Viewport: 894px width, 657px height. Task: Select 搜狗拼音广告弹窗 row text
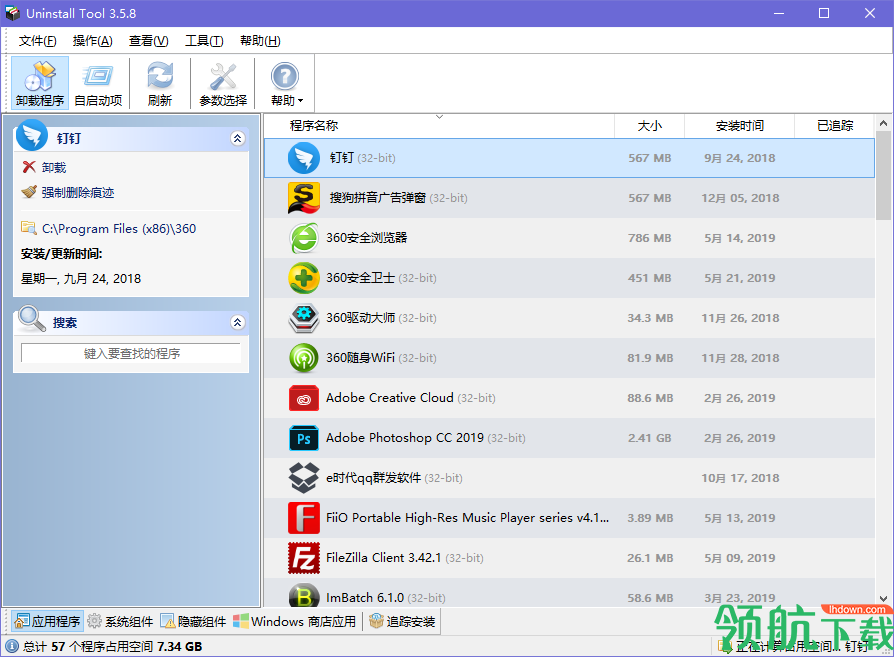click(x=399, y=198)
